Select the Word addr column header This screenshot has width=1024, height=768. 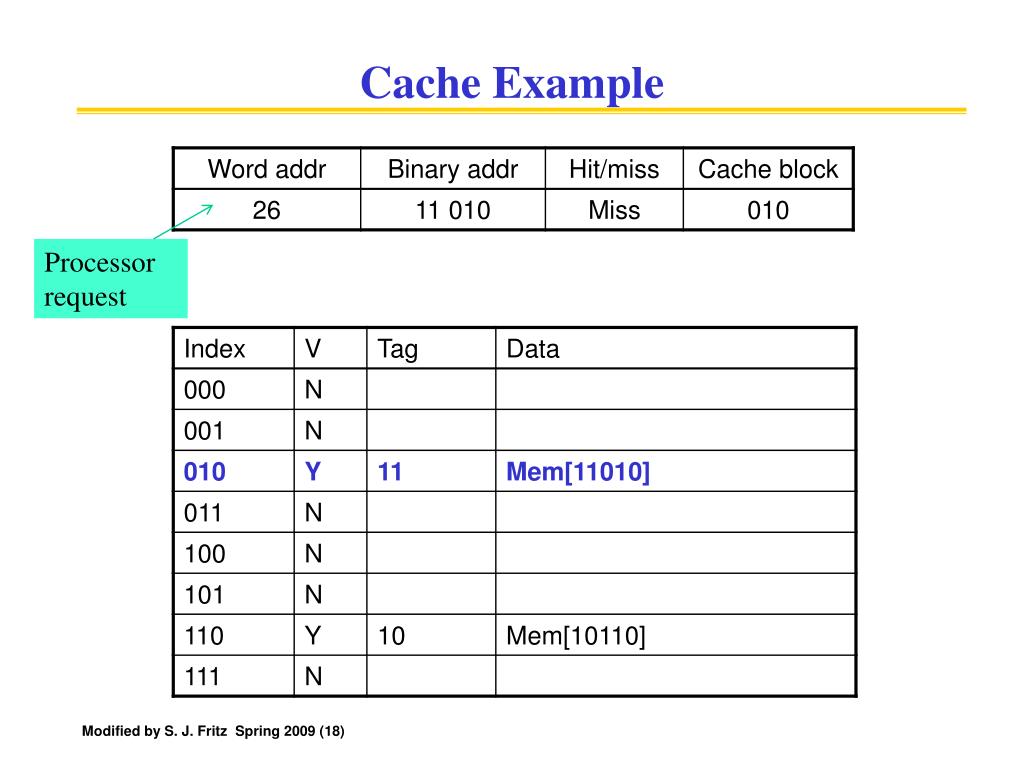(x=266, y=169)
